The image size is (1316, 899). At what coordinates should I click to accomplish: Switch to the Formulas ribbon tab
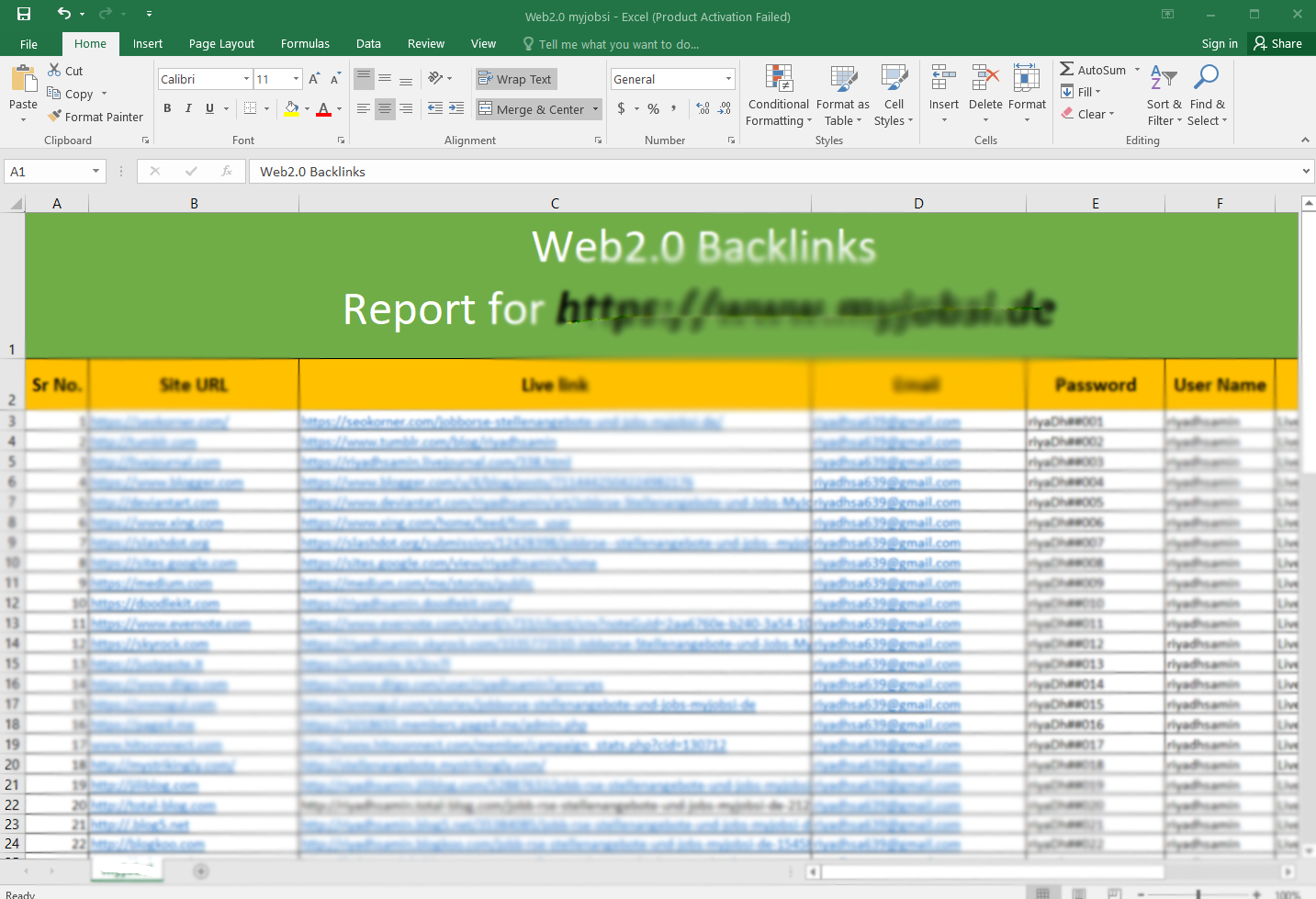305,43
